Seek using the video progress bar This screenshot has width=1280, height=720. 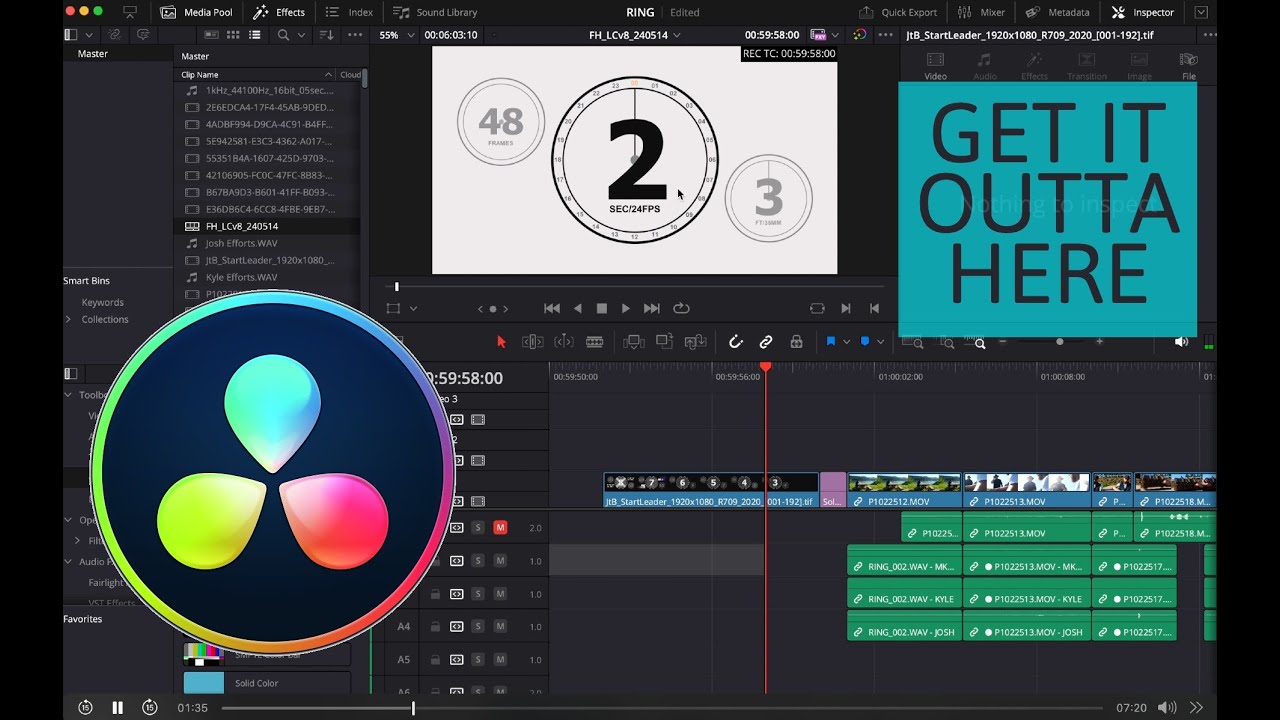tap(661, 708)
